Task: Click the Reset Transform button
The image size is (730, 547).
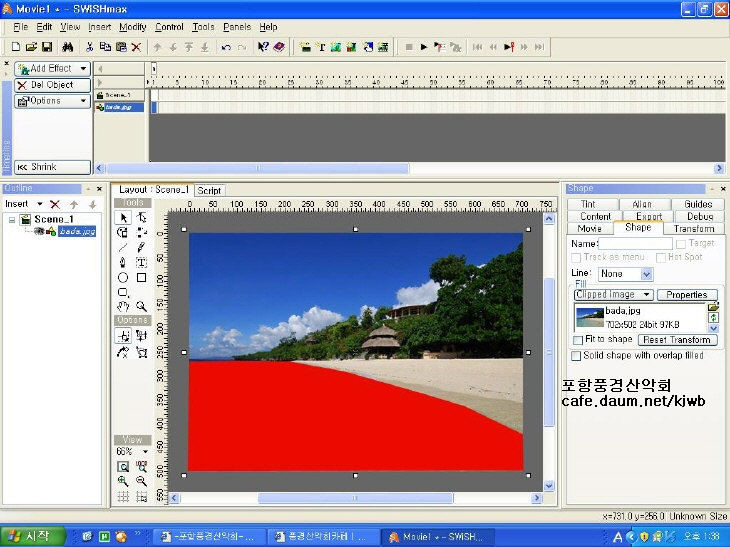Action: coord(677,340)
